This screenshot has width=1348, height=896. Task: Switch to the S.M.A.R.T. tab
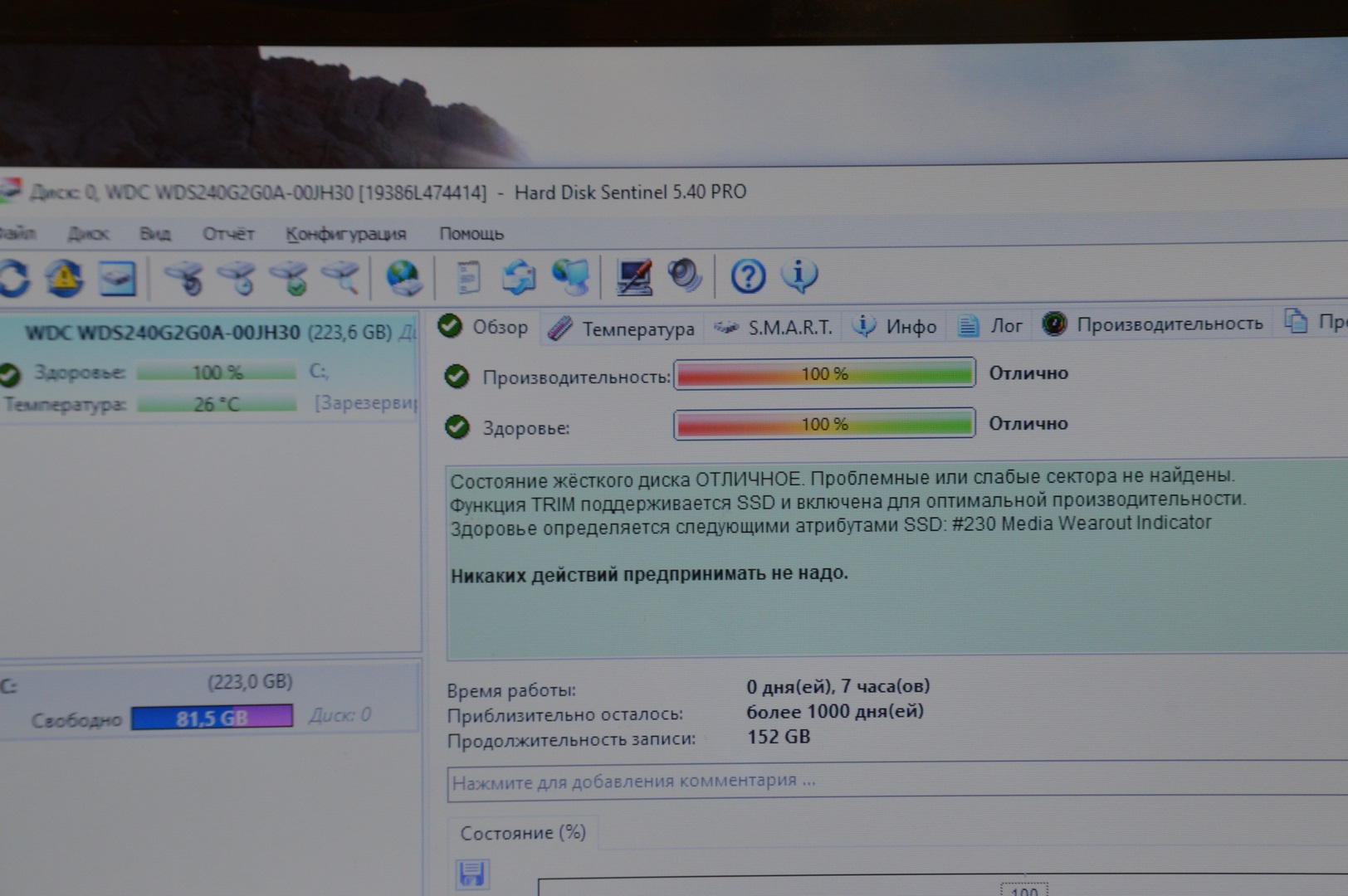point(773,328)
